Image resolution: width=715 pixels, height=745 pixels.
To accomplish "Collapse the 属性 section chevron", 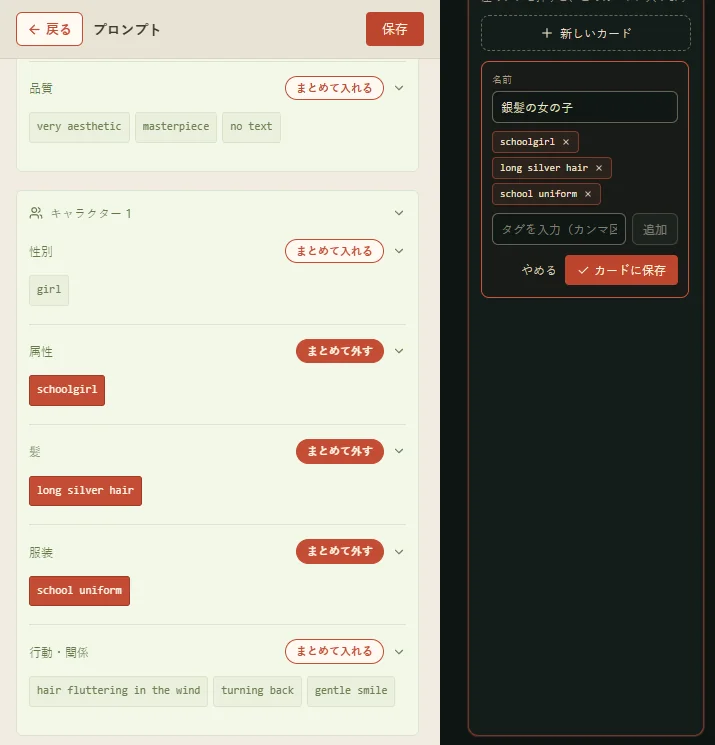I will coord(399,351).
